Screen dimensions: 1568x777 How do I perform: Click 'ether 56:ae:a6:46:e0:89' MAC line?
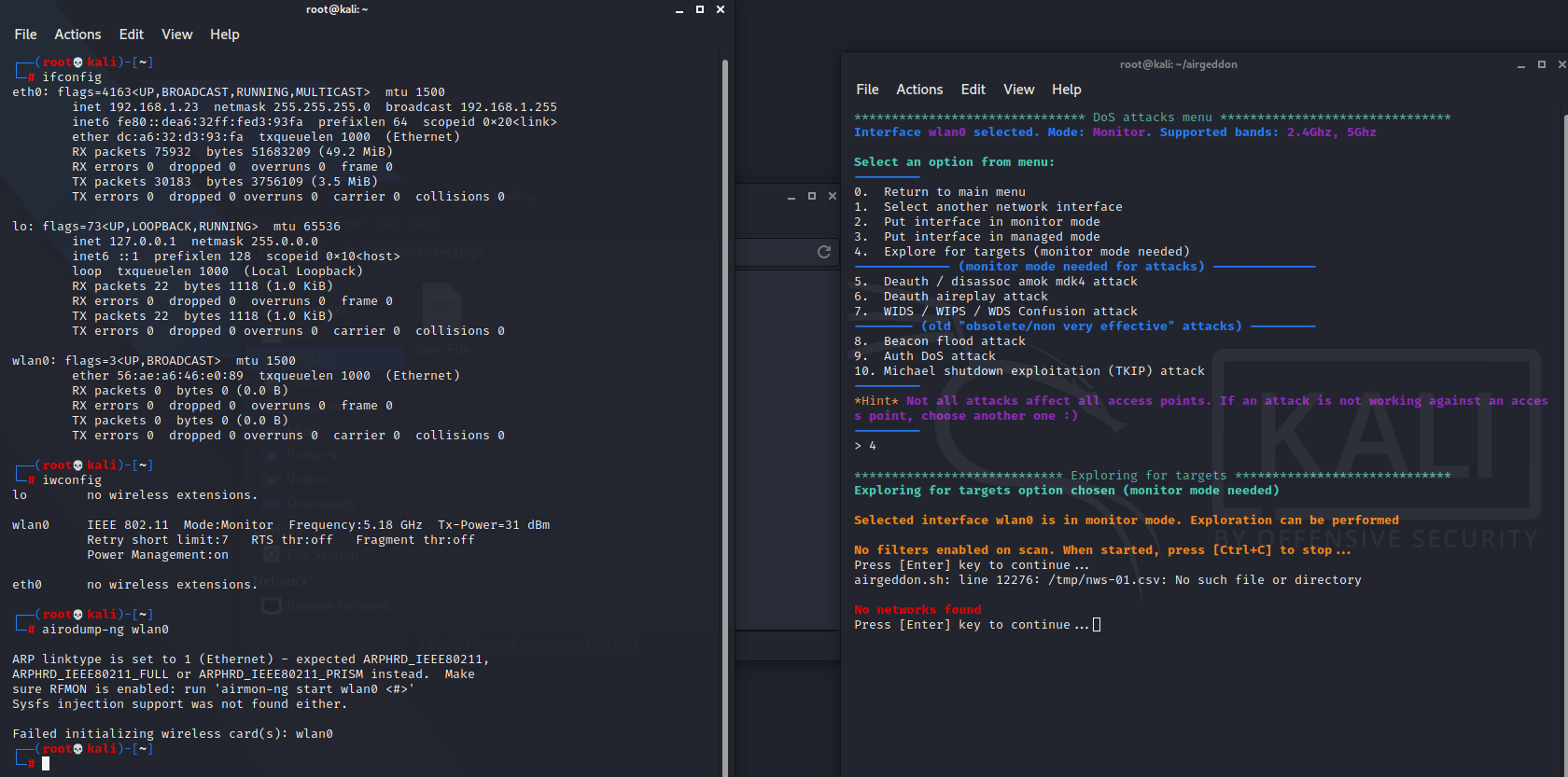[266, 376]
